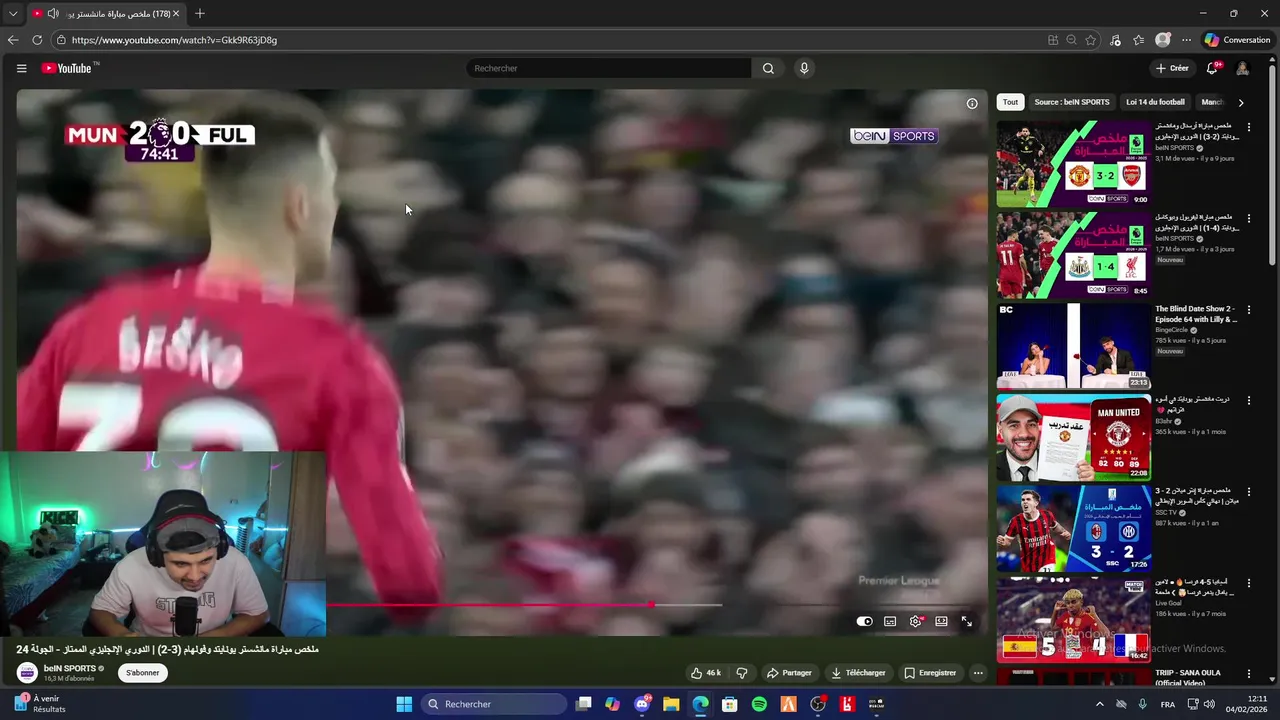Viewport: 1280px width, 720px height.
Task: Show more filter chips with right arrow
Action: [x=1241, y=102]
